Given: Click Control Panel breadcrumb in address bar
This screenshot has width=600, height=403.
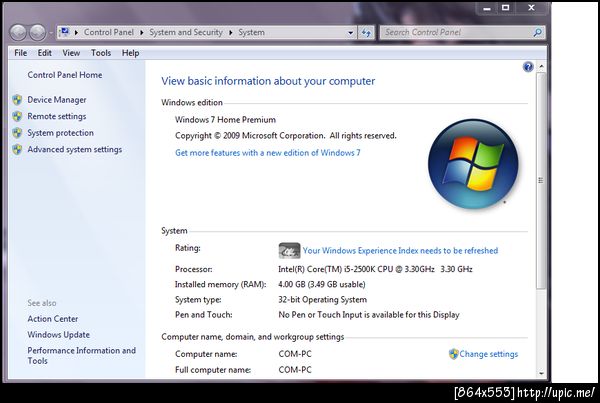Looking at the screenshot, I should (x=109, y=33).
